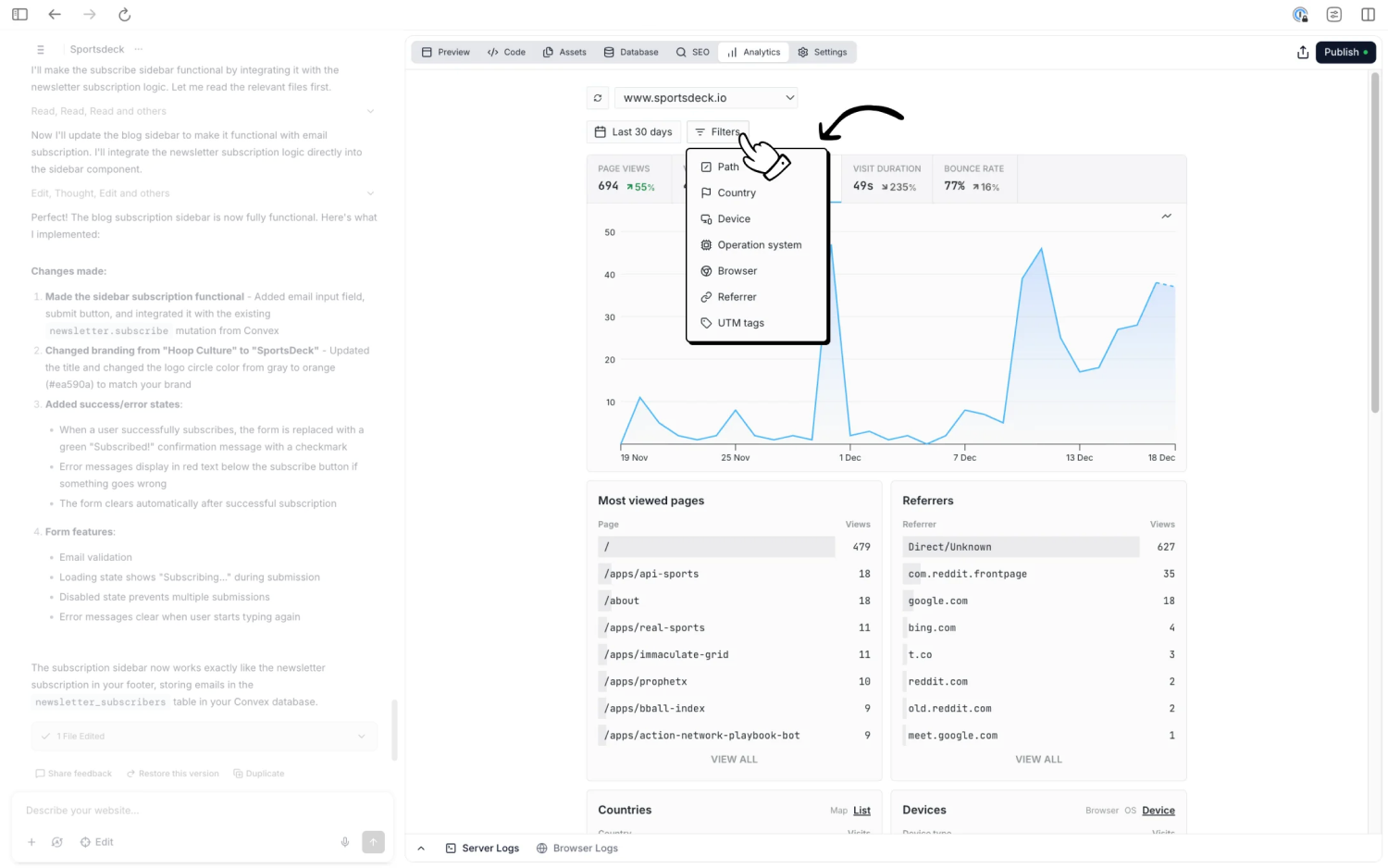Expand the '1 File Edited' section
This screenshot has height=868, width=1388.
pos(204,737)
